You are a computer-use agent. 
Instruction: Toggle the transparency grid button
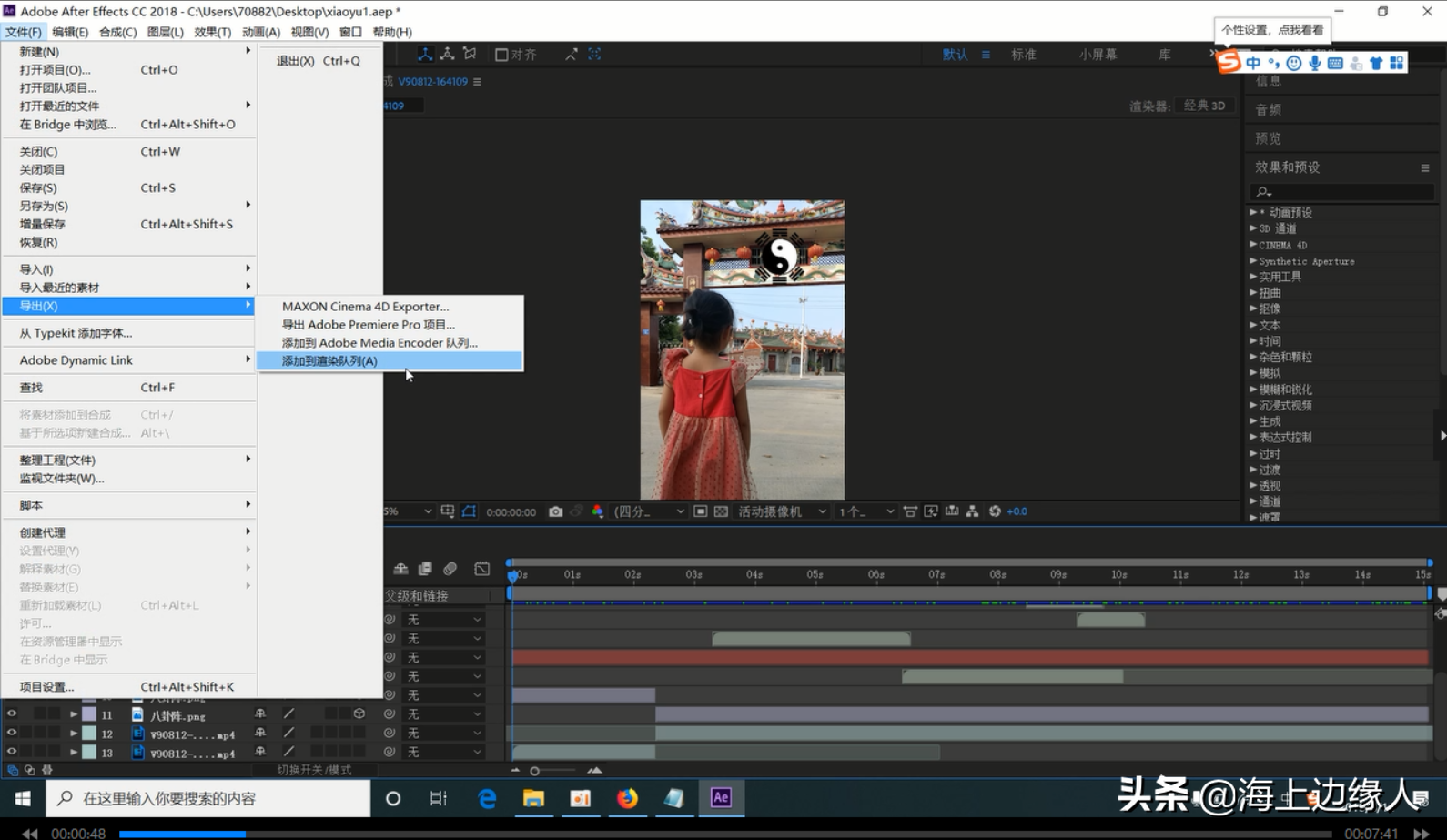pyautogui.click(x=721, y=511)
